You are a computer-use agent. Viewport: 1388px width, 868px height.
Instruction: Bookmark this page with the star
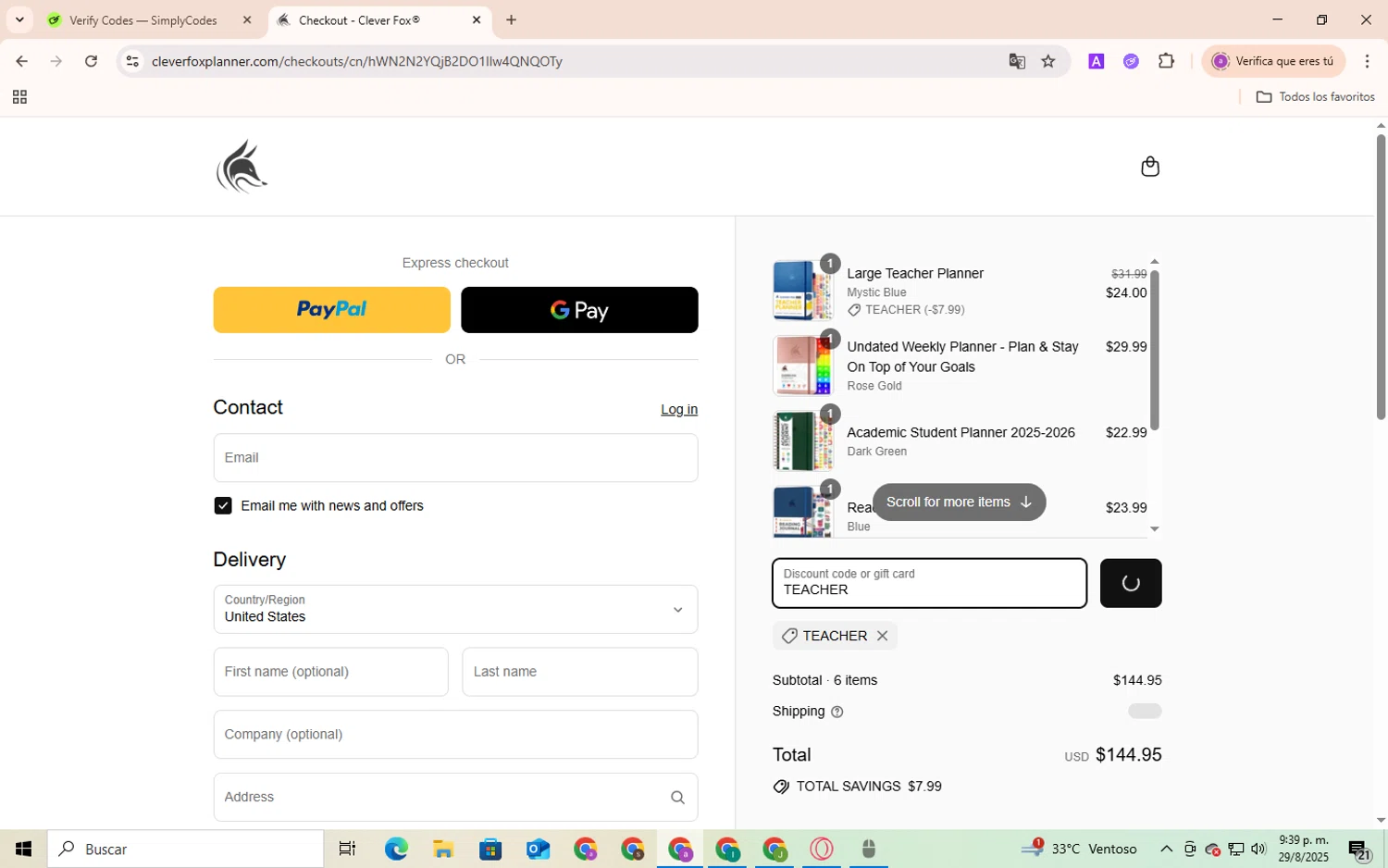point(1048,61)
